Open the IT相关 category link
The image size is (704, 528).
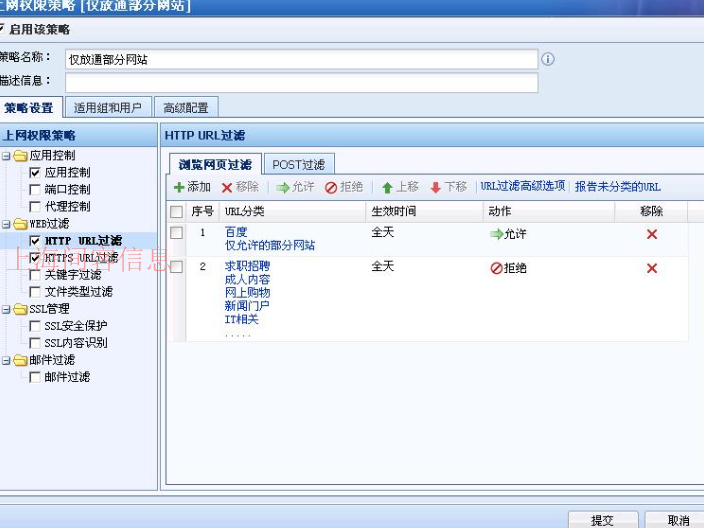242,319
